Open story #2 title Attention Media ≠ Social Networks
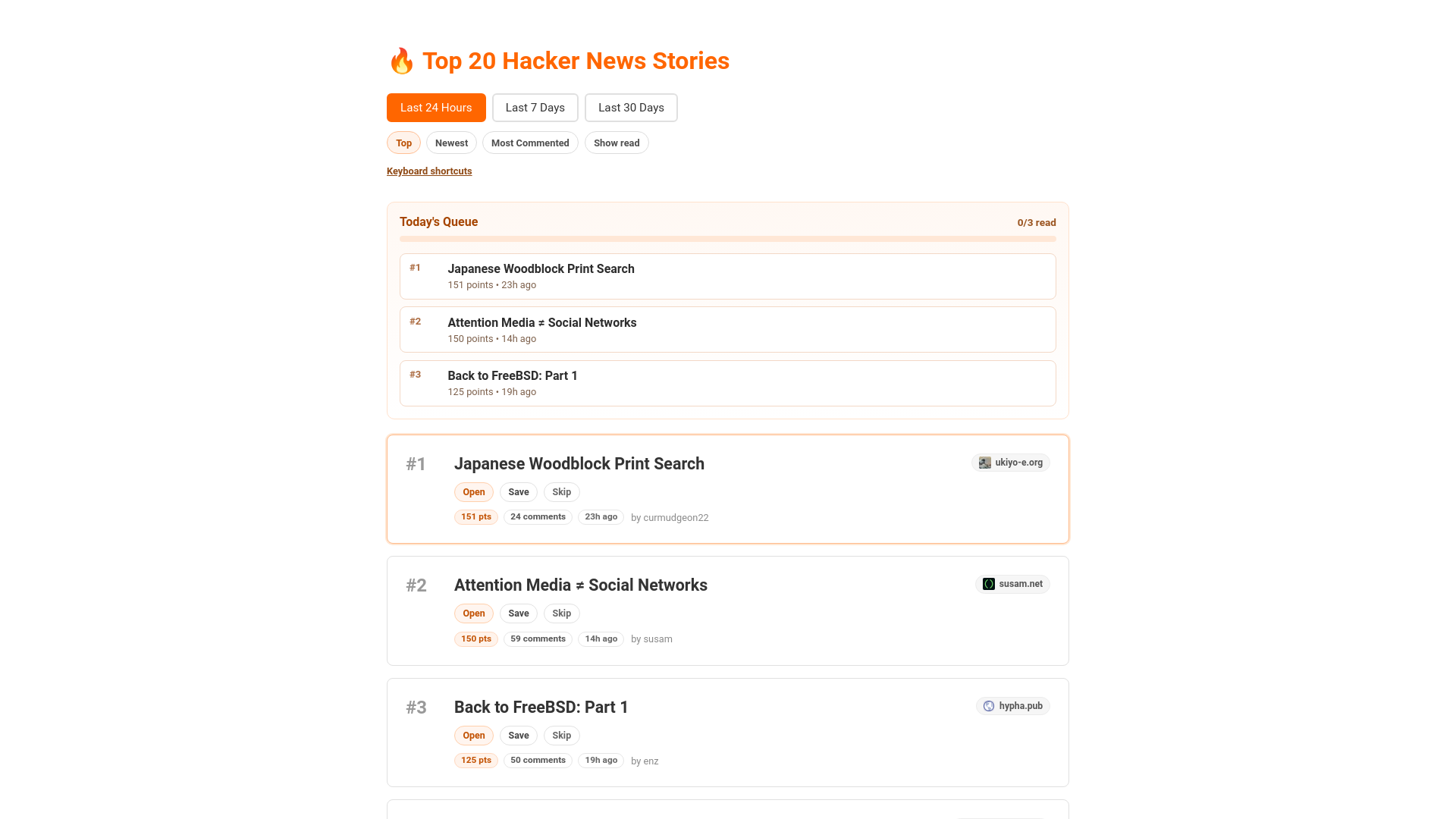The image size is (1456, 819). coord(581,585)
